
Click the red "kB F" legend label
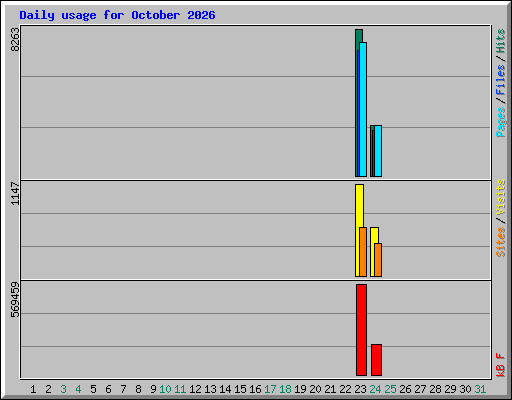tap(501, 365)
